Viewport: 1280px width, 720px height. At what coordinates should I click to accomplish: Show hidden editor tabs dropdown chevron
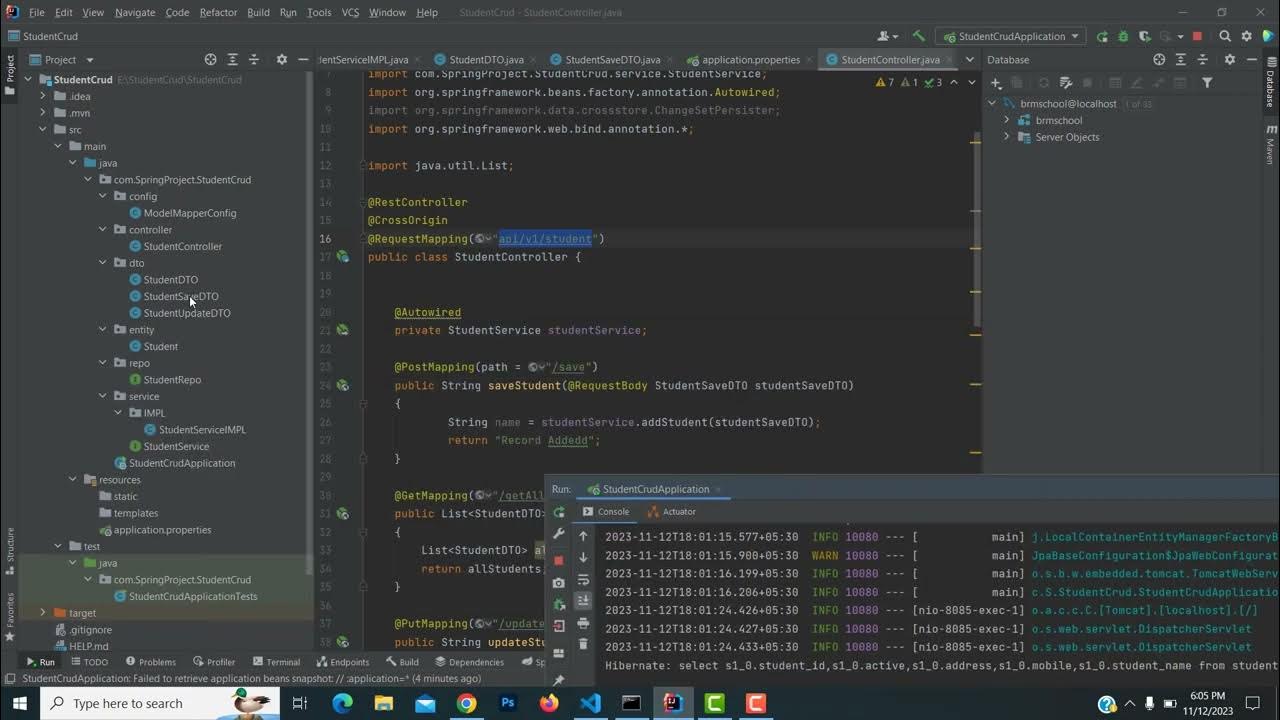tap(969, 60)
